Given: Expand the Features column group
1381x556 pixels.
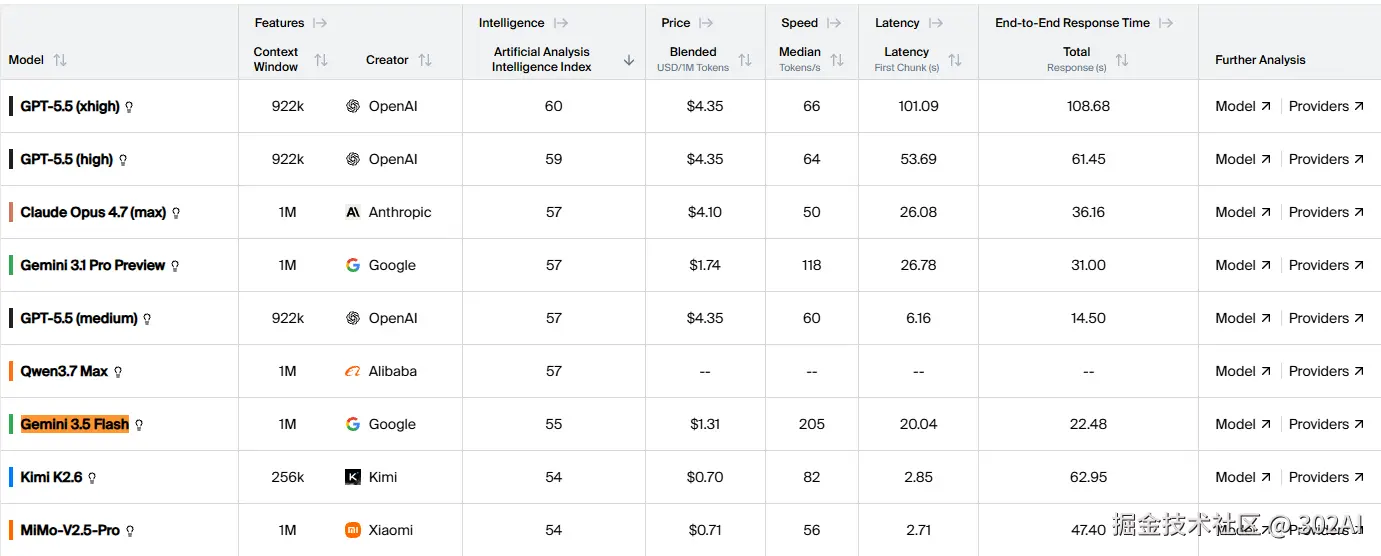Looking at the screenshot, I should coord(320,23).
